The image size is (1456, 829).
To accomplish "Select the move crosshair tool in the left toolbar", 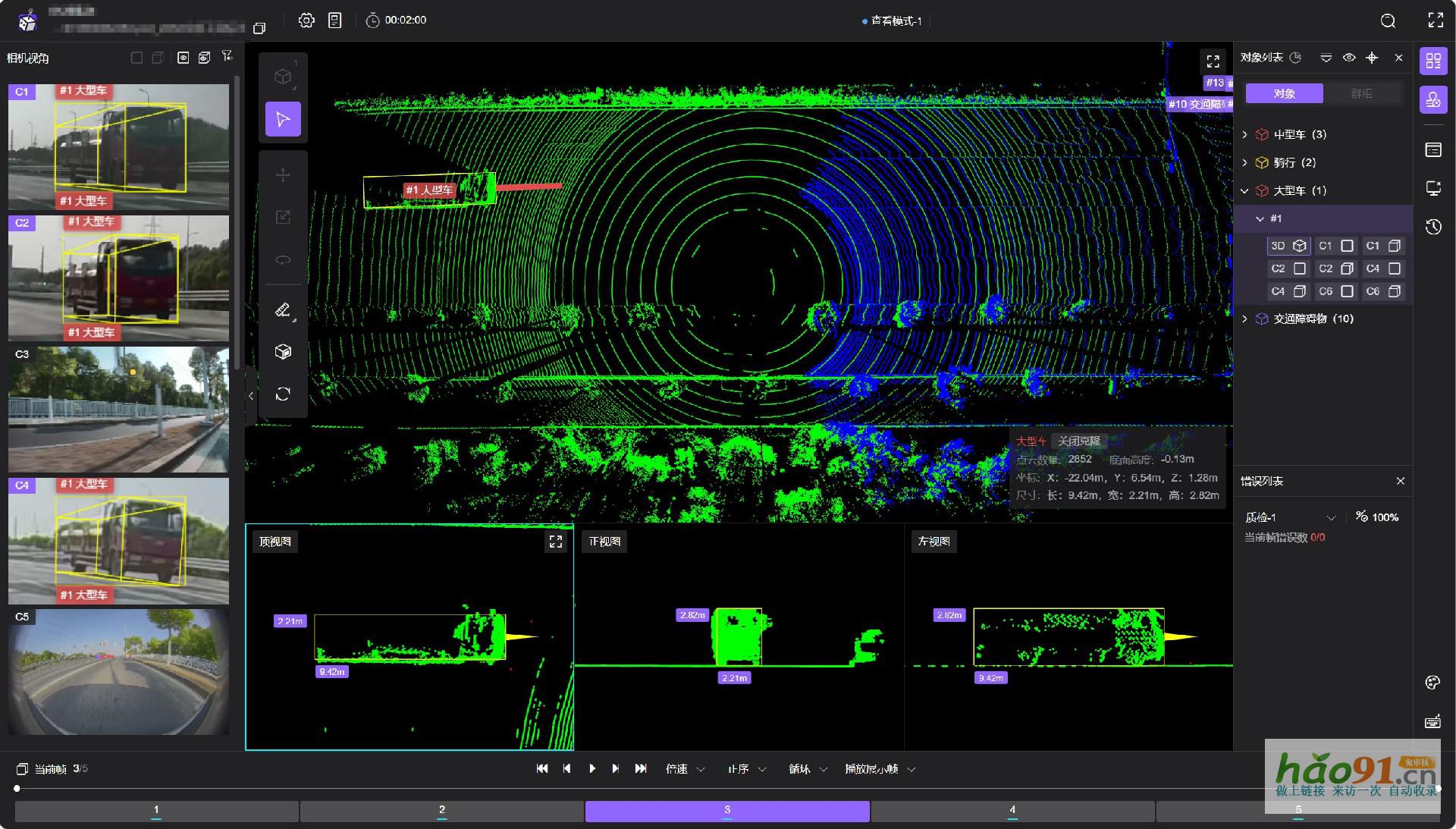I will point(283,175).
